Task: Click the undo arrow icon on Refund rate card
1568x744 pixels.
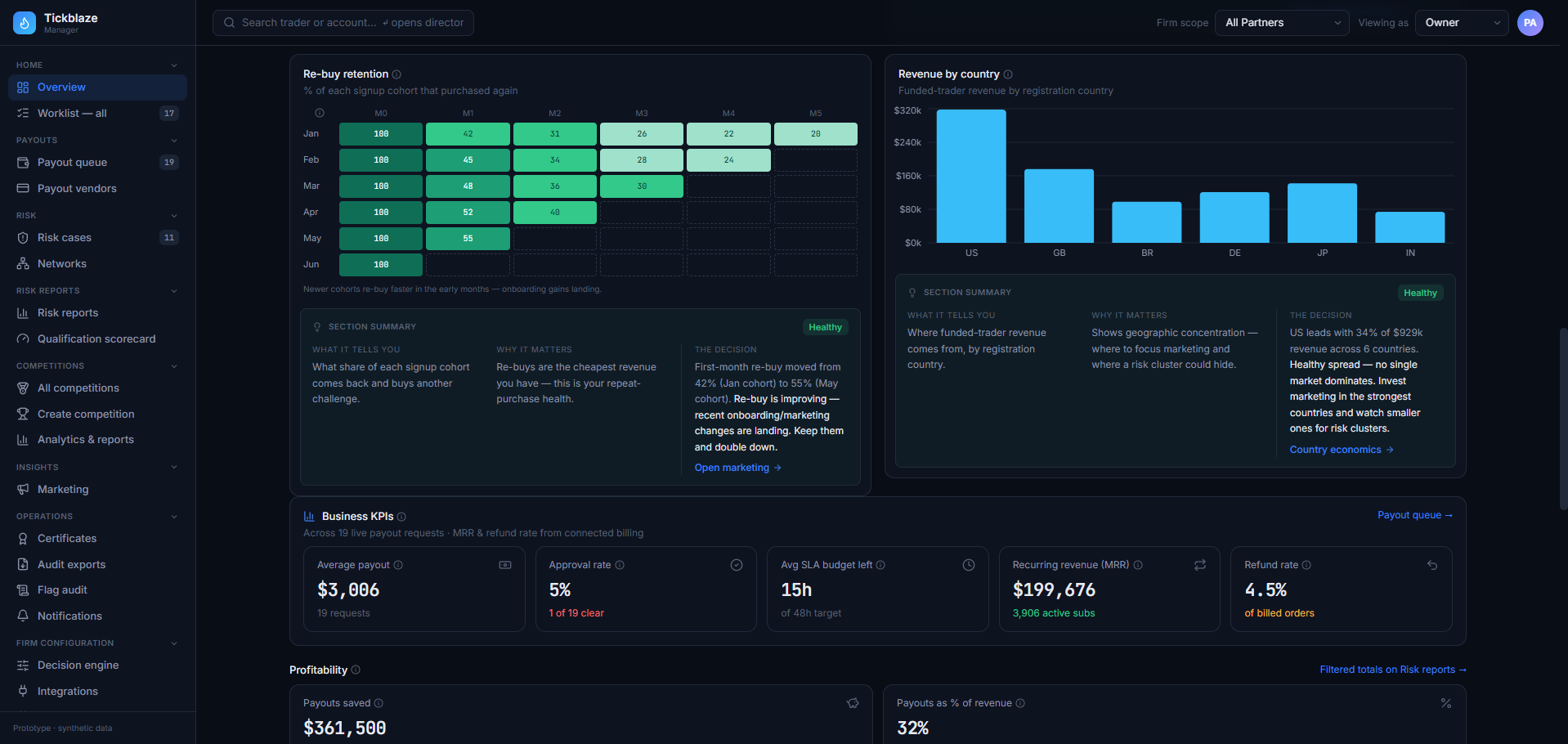Action: (1432, 565)
